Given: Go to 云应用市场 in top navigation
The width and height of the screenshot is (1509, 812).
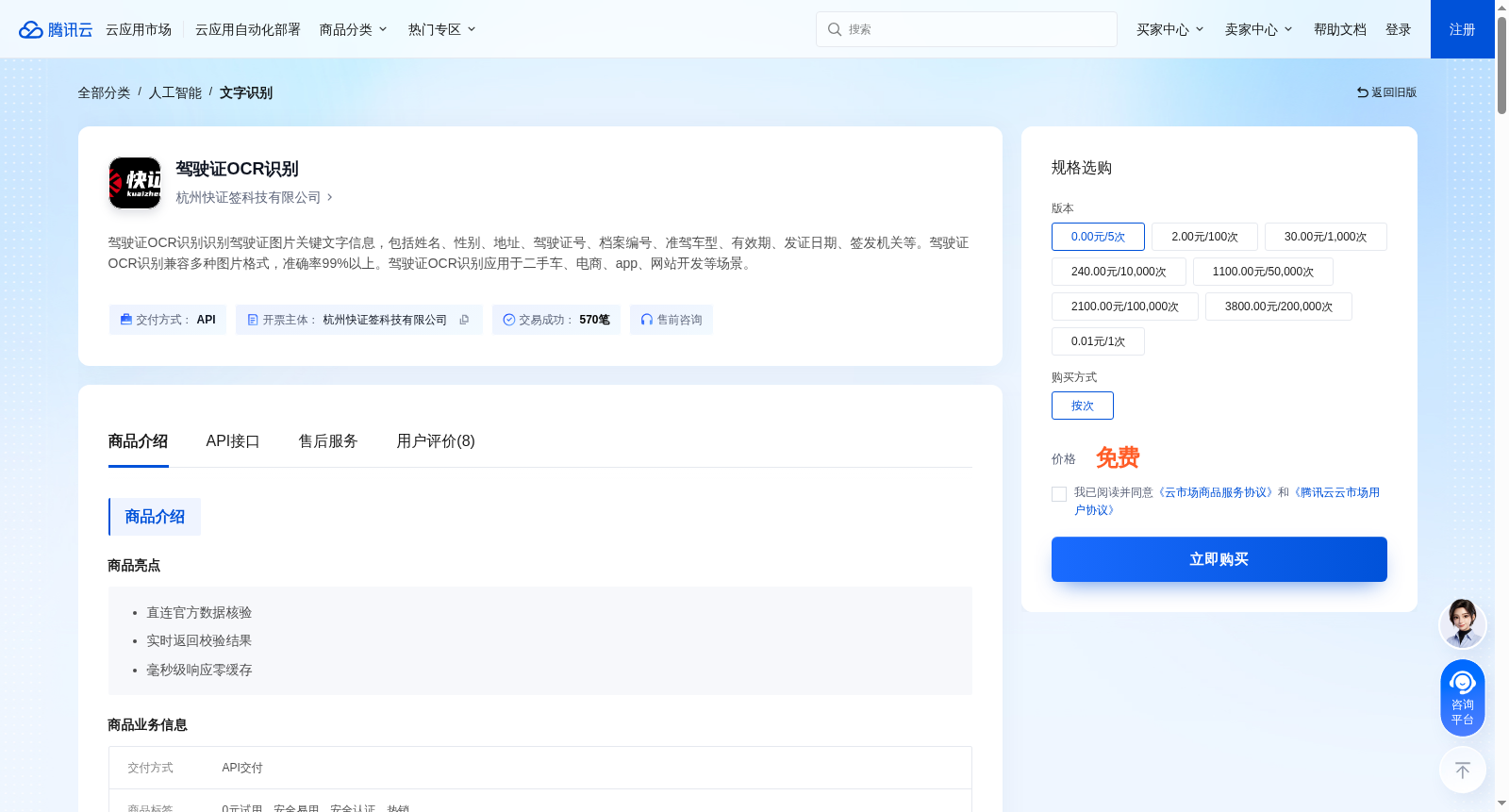Looking at the screenshot, I should [x=139, y=29].
